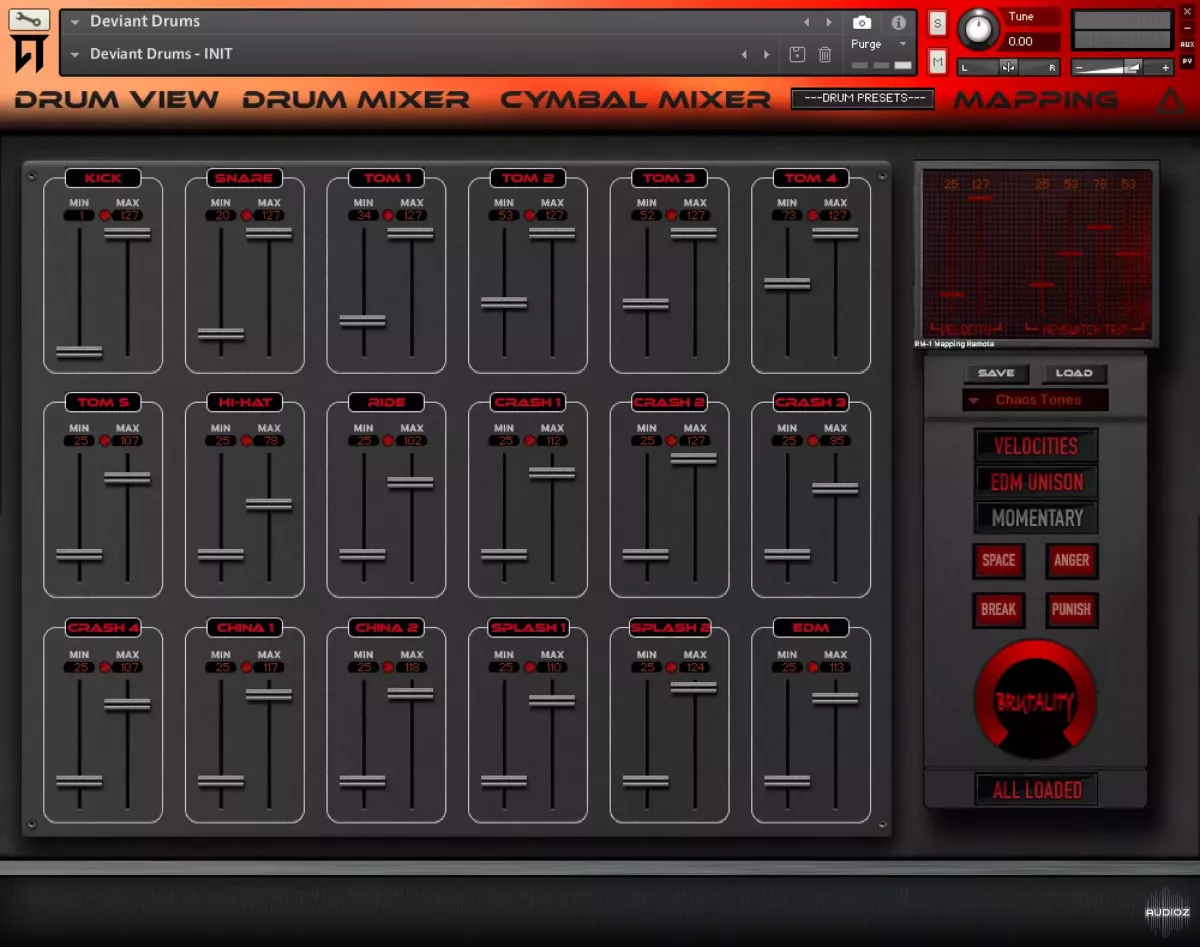Toggle the MOMENTARY mode button
The height and width of the screenshot is (947, 1200).
click(x=1037, y=518)
